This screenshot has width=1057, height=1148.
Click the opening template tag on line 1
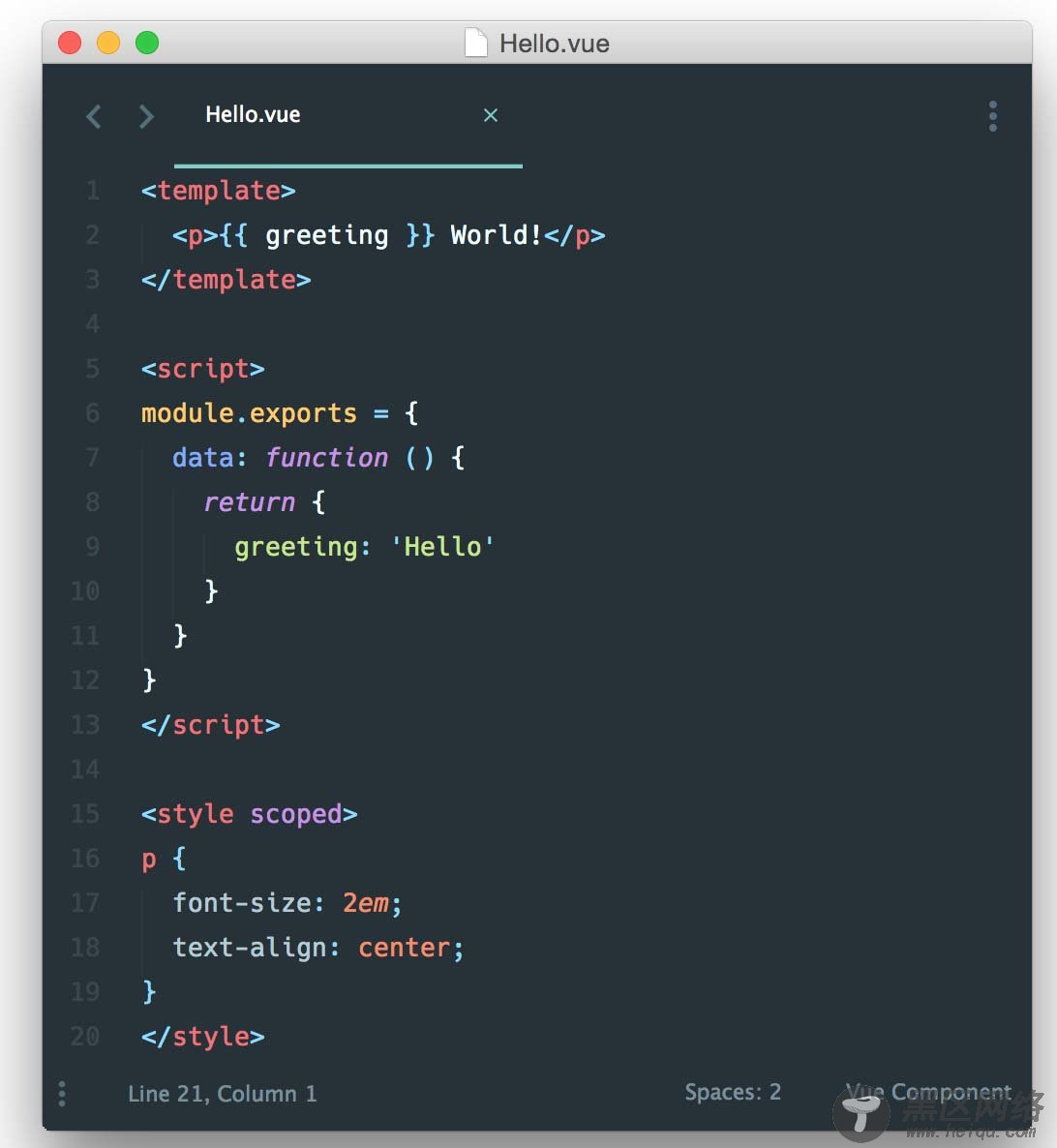[218, 191]
